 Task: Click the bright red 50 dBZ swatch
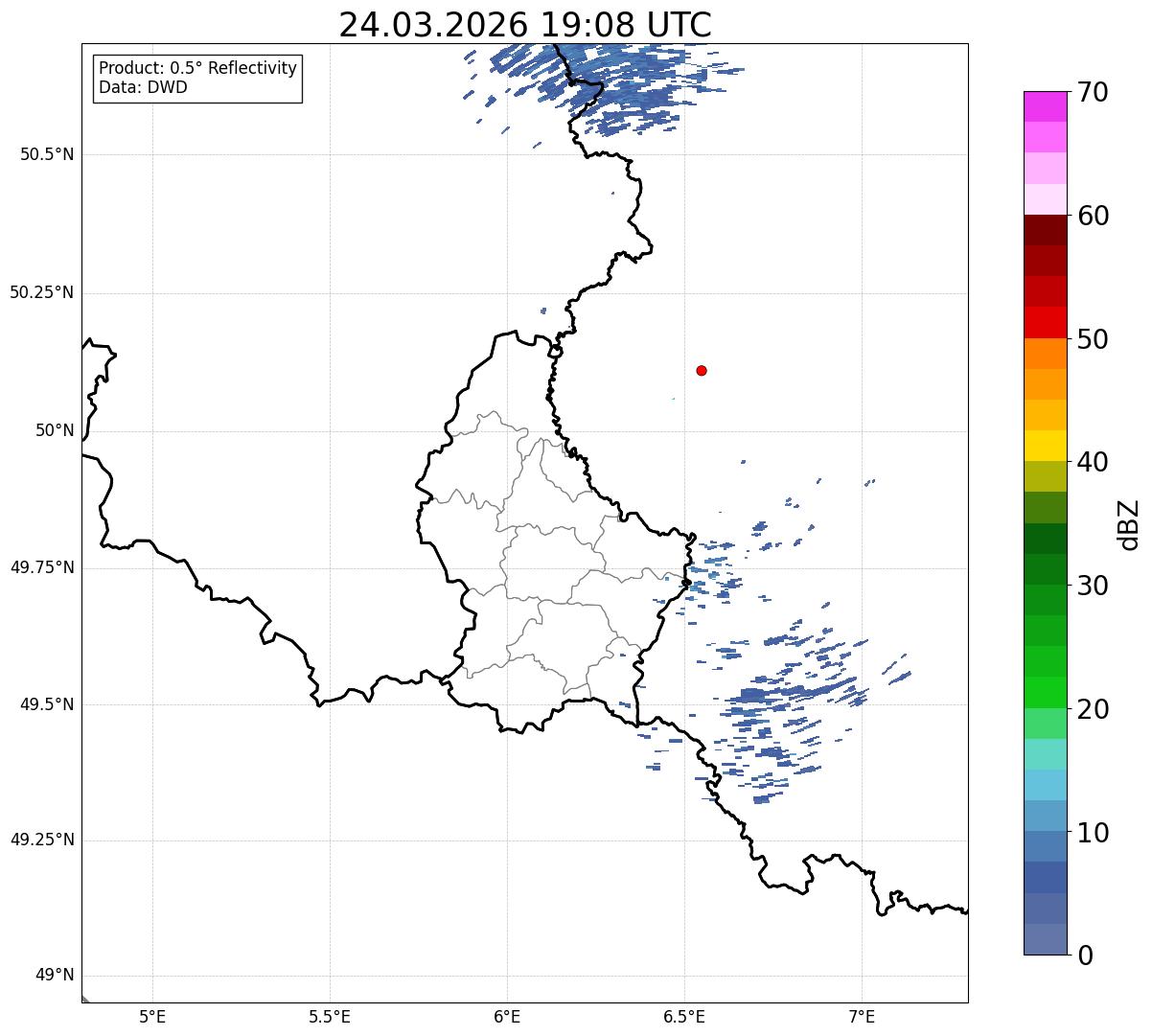[1045, 322]
